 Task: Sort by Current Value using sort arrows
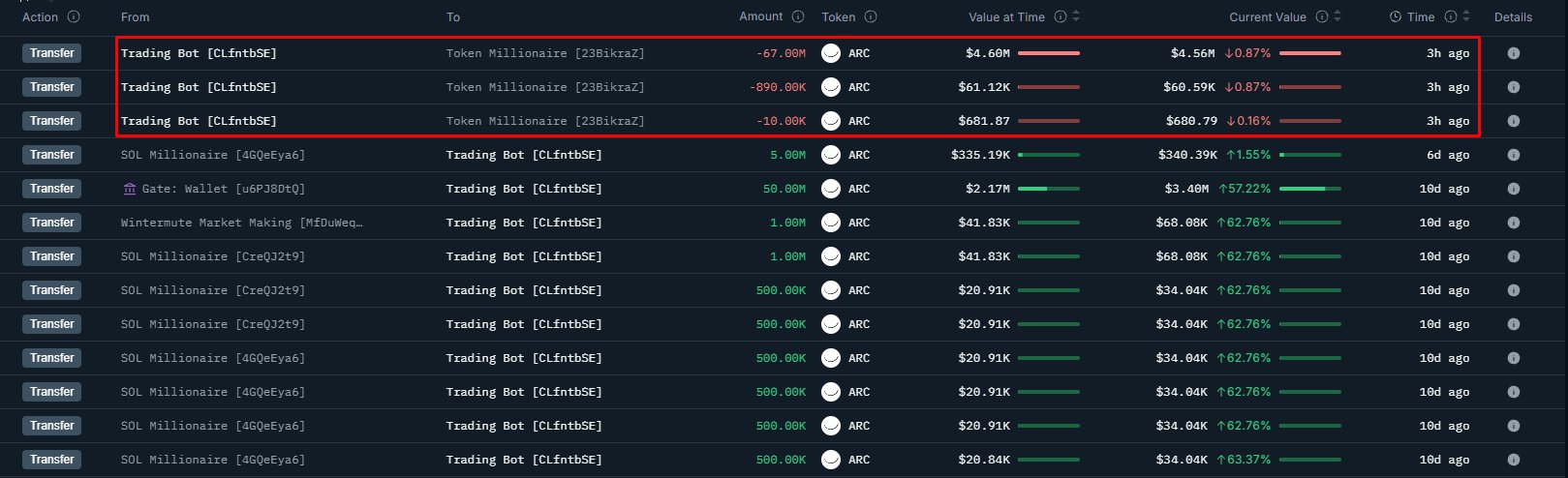[1337, 17]
